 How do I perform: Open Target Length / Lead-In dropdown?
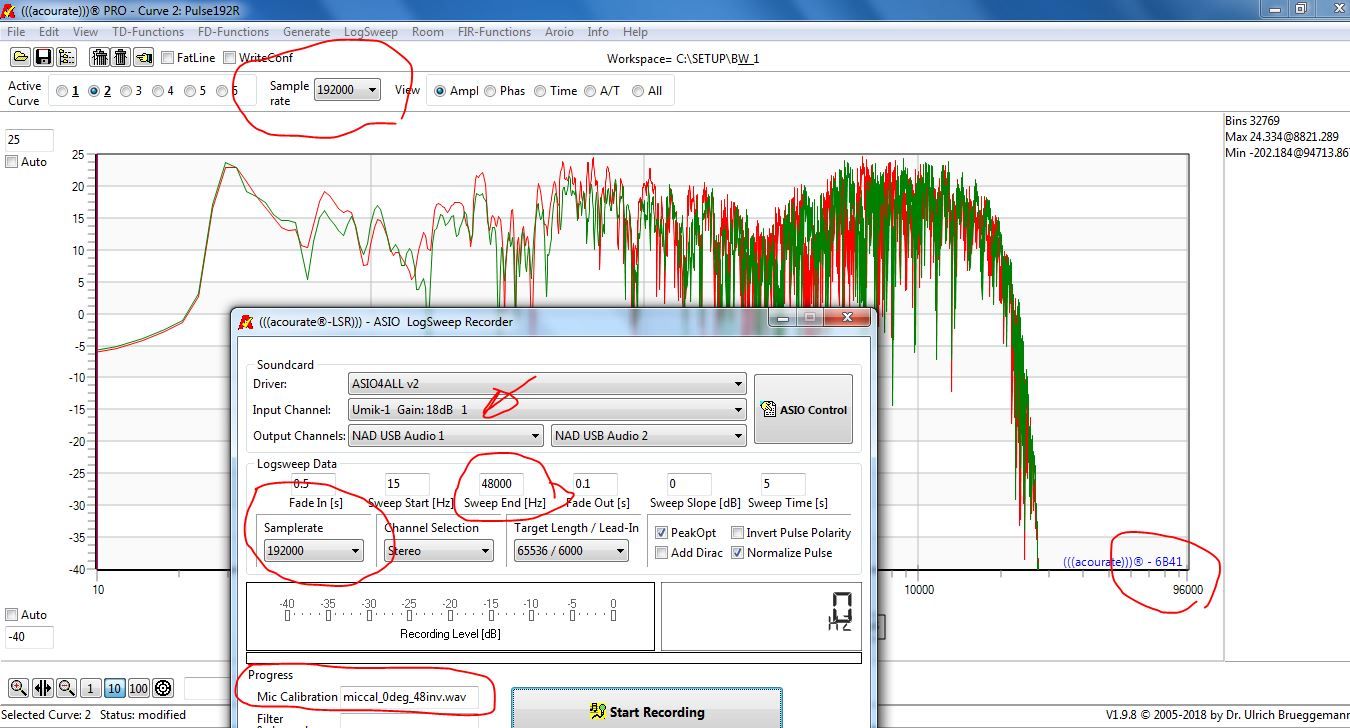point(571,551)
